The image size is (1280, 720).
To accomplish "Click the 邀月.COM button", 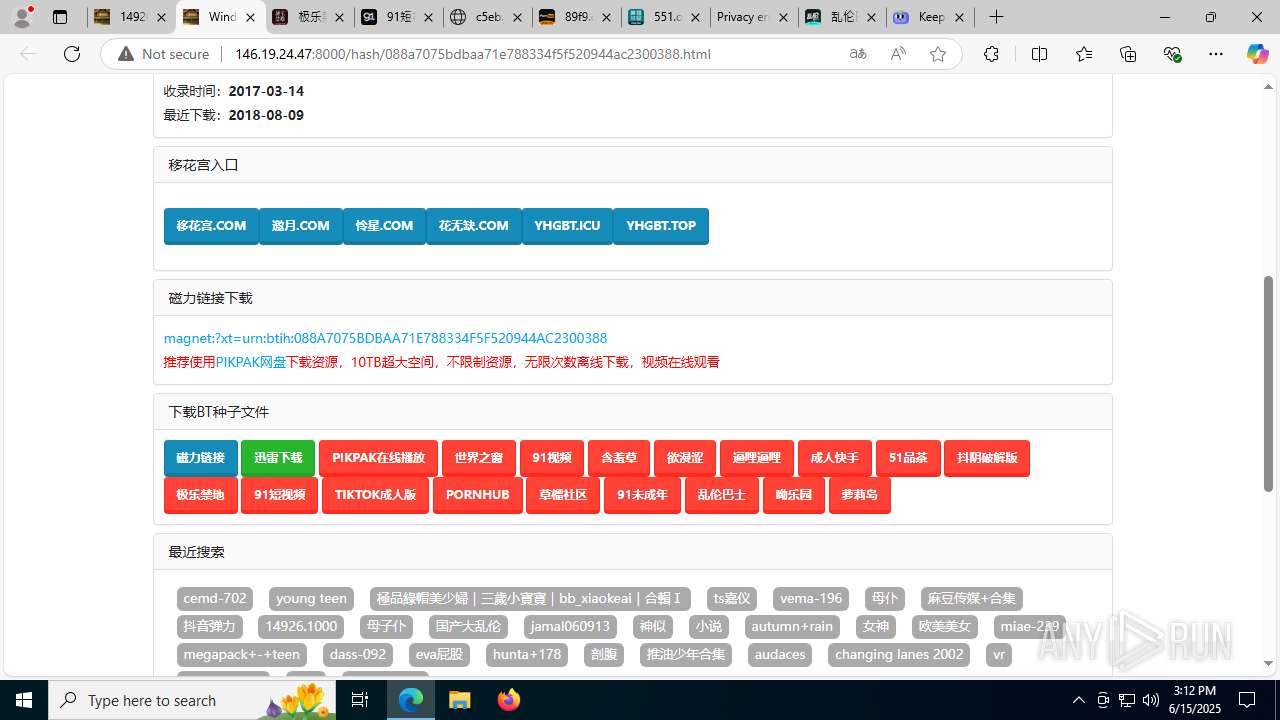I will (300, 226).
